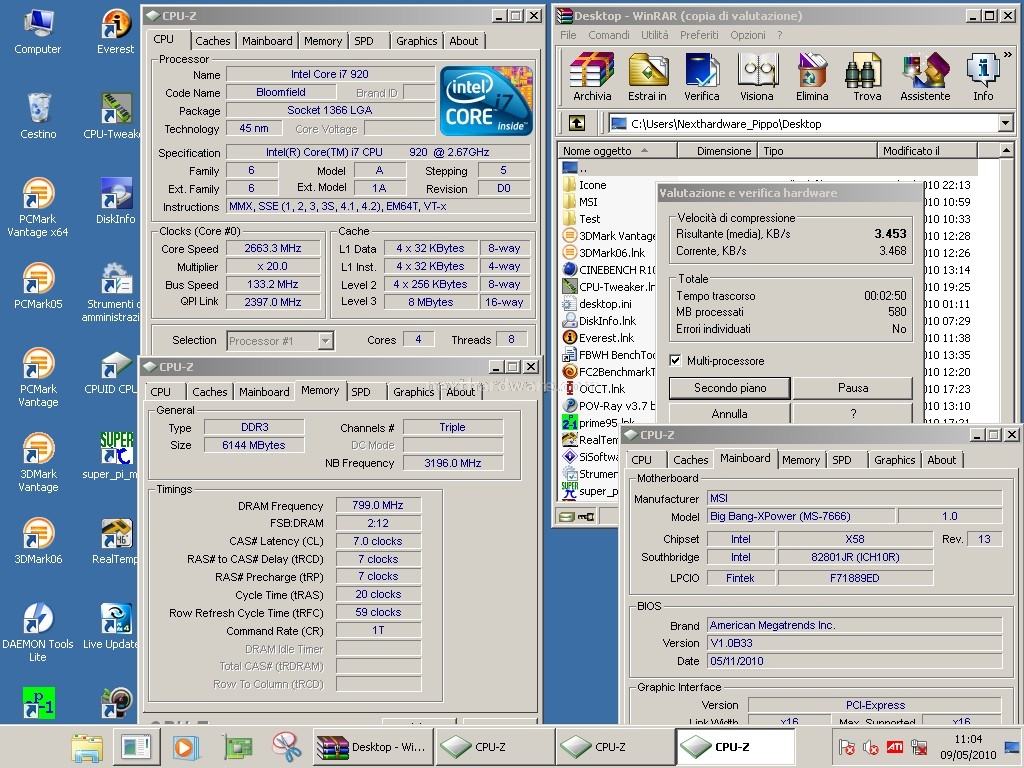Open PCMark Vantage x64 desktop icon

coord(37,206)
